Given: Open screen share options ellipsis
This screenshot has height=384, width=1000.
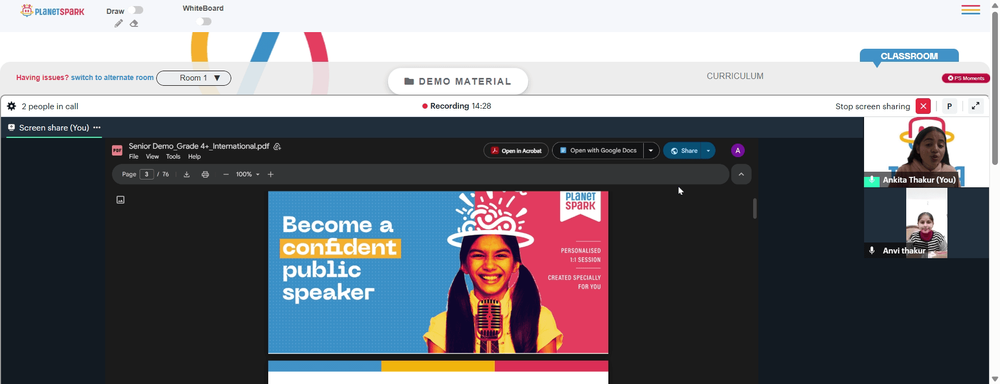Looking at the screenshot, I should point(97,128).
